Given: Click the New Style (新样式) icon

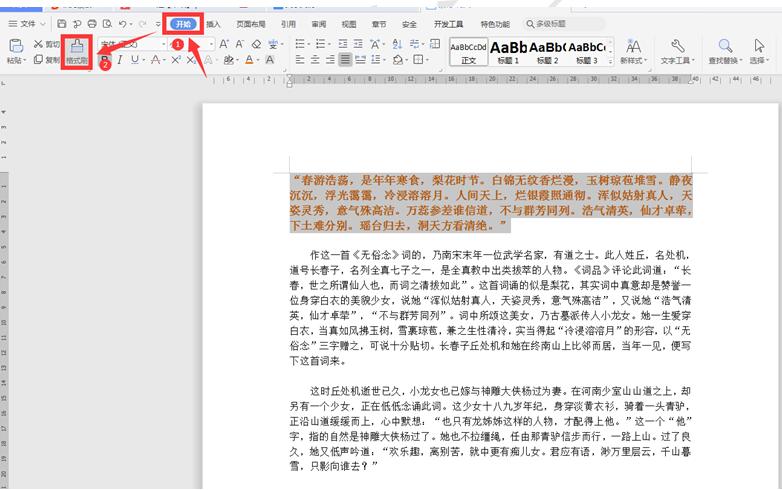Looking at the screenshot, I should 633,52.
